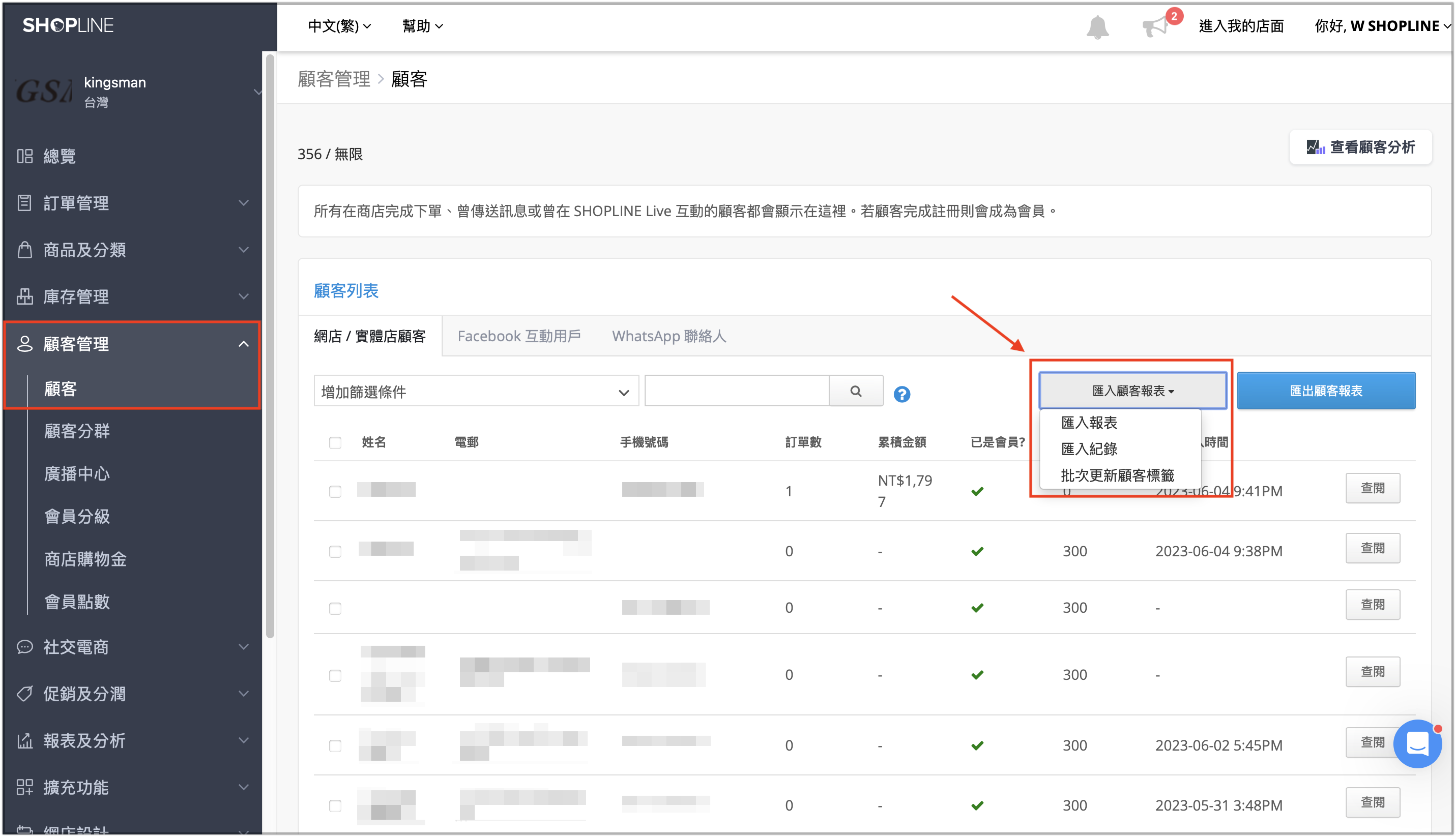Viewport: 1456px width, 837px height.
Task: Open the W SHOPLINE account dropdown
Action: click(x=1382, y=26)
